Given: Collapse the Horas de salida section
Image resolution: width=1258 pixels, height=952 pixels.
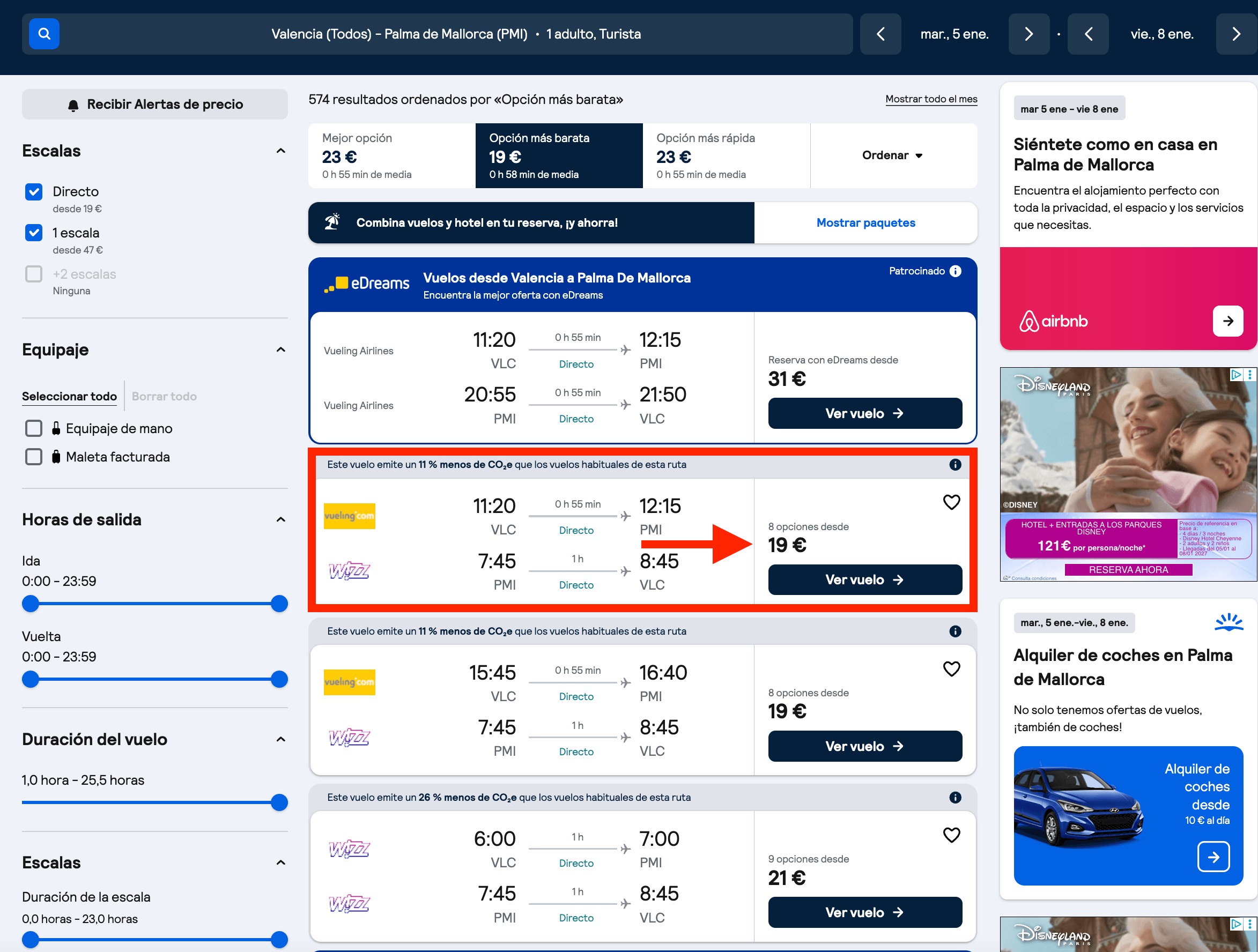Looking at the screenshot, I should coord(281,519).
